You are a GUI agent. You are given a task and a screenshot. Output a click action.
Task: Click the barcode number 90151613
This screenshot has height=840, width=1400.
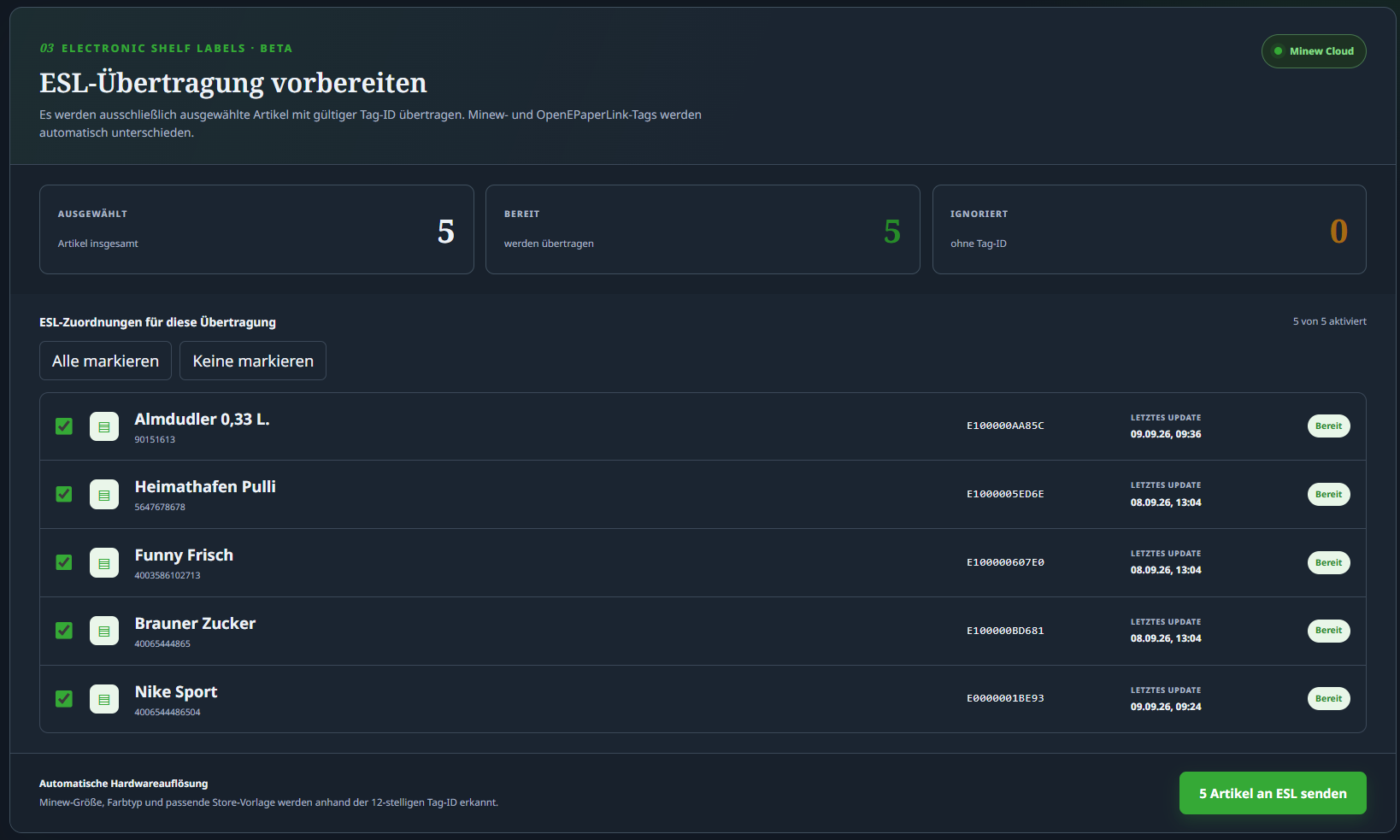click(155, 439)
